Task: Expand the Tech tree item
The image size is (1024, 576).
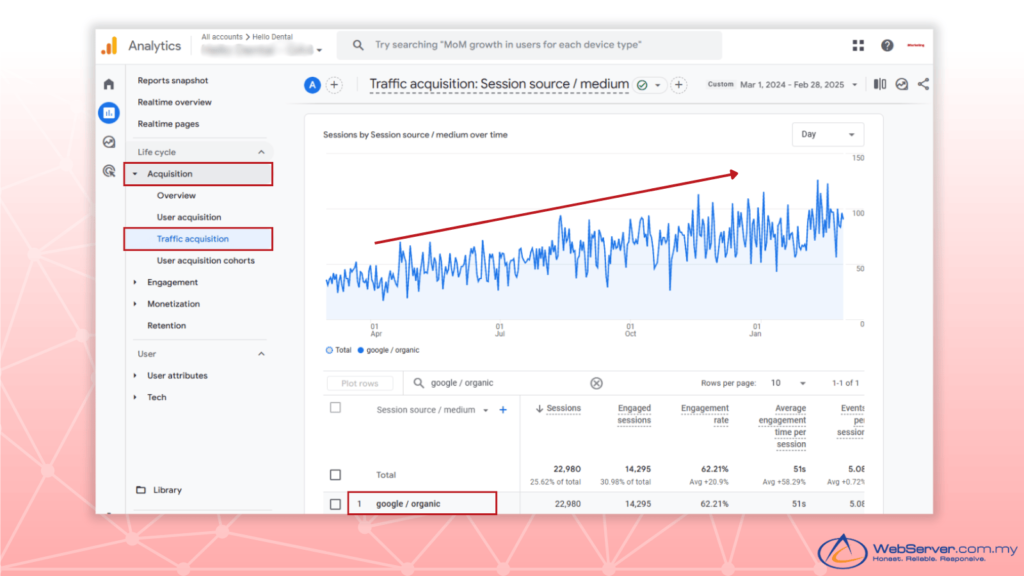Action: tap(135, 397)
